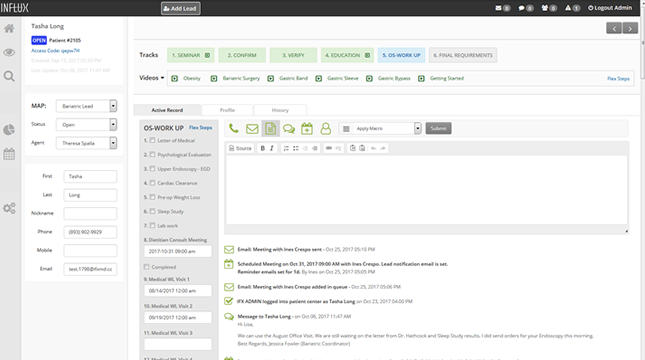Select the 6. FINAL REQUIREMENTS track

pos(463,55)
